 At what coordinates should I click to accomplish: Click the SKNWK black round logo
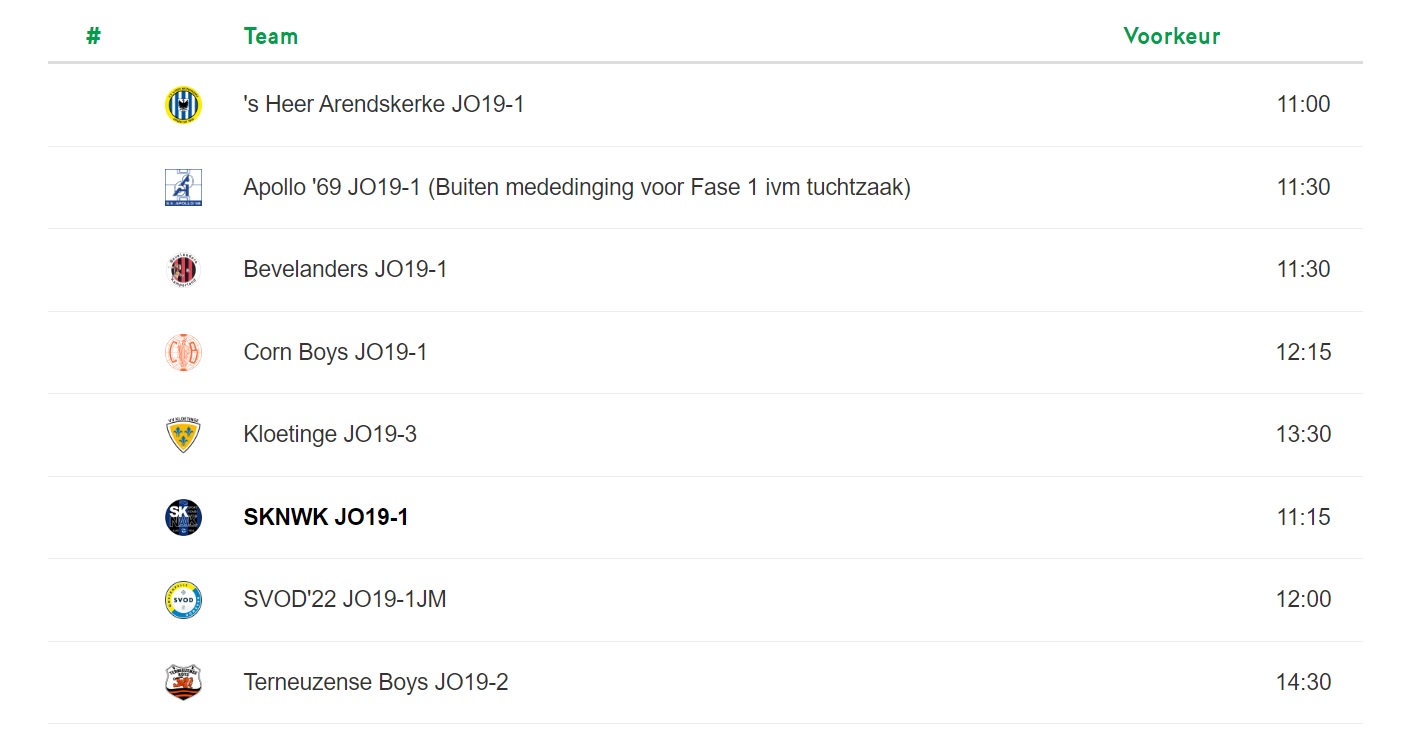tap(183, 517)
